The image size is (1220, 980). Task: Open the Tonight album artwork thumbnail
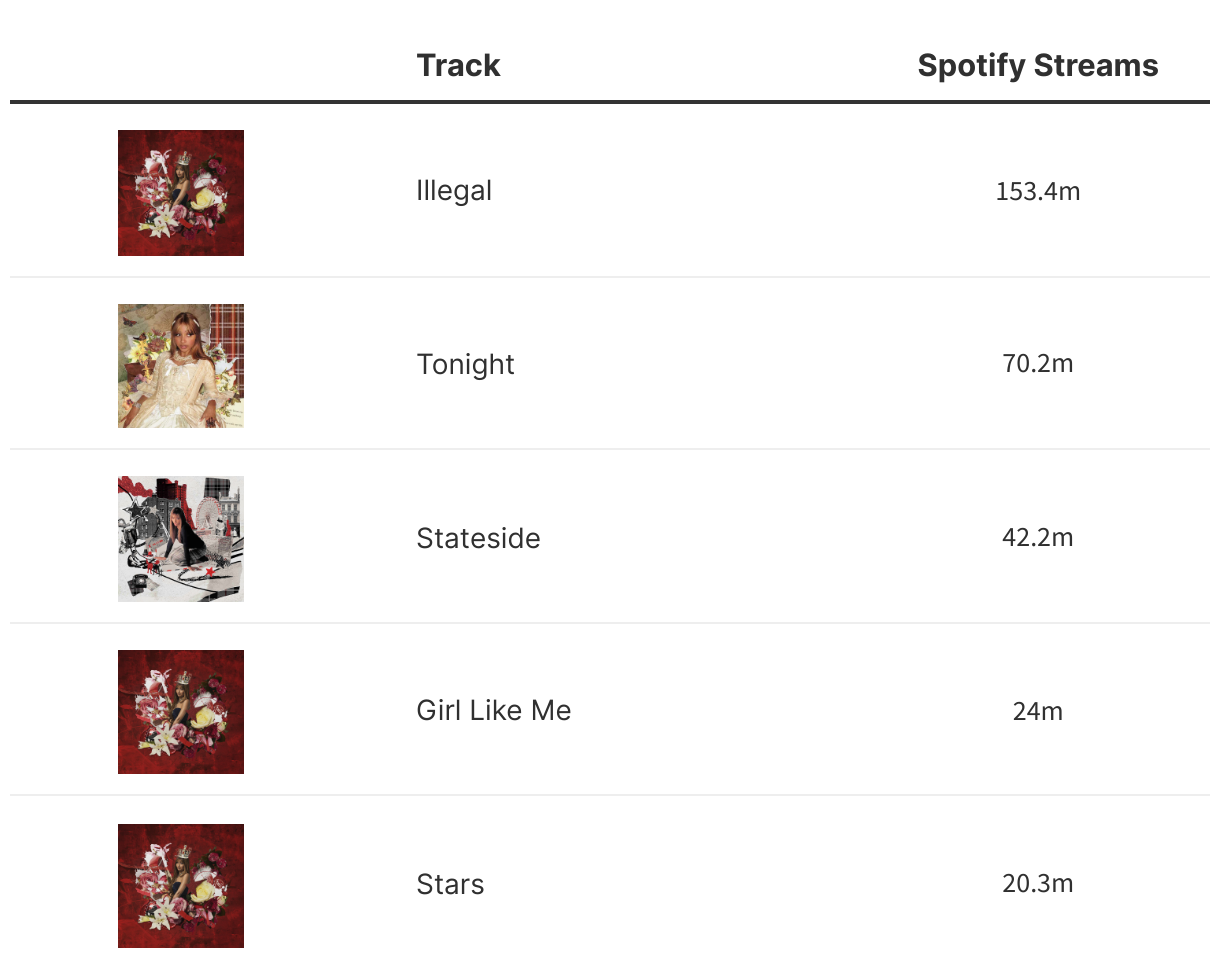click(181, 366)
